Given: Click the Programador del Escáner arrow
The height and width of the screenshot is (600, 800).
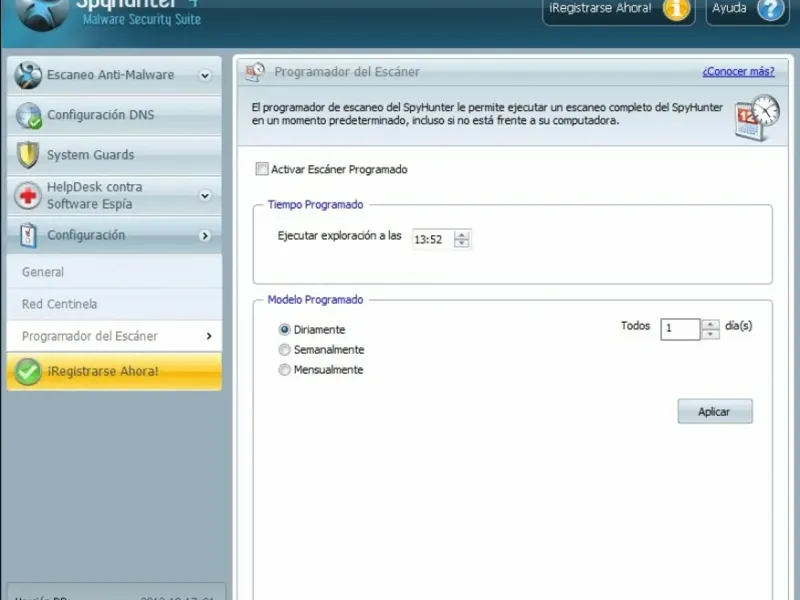Looking at the screenshot, I should click(209, 336).
